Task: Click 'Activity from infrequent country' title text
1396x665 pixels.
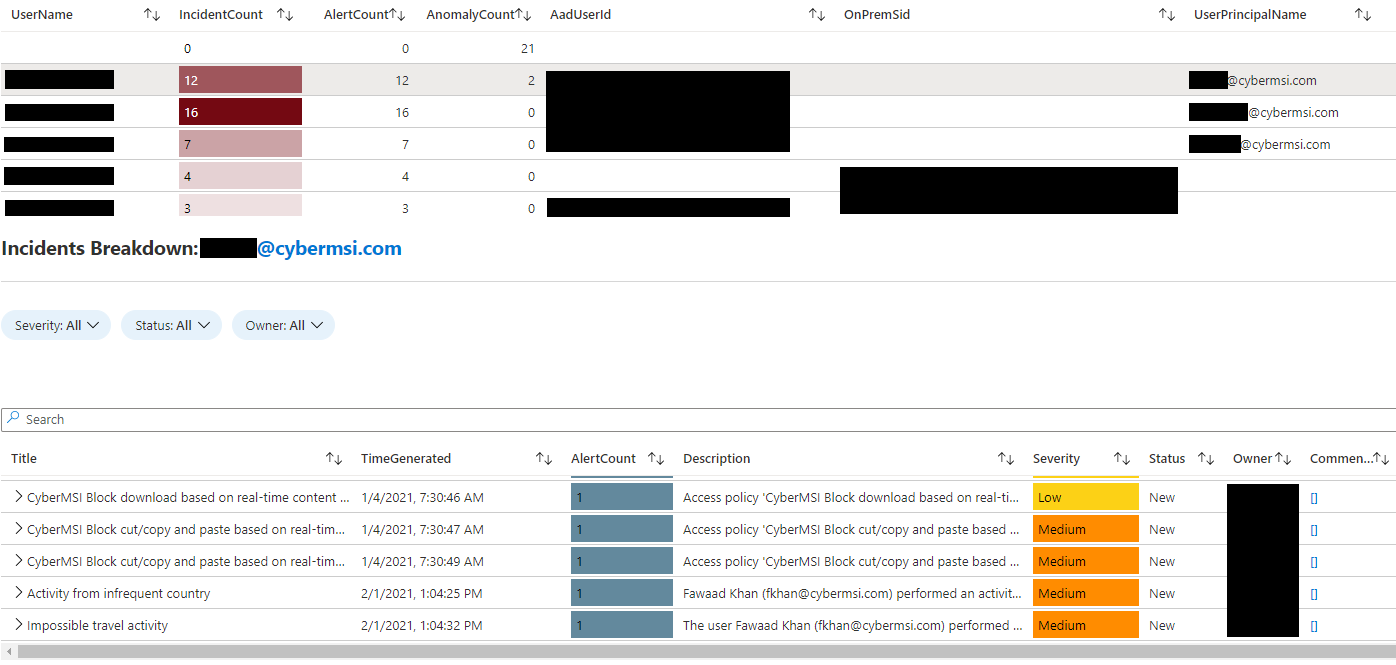Action: point(118,593)
